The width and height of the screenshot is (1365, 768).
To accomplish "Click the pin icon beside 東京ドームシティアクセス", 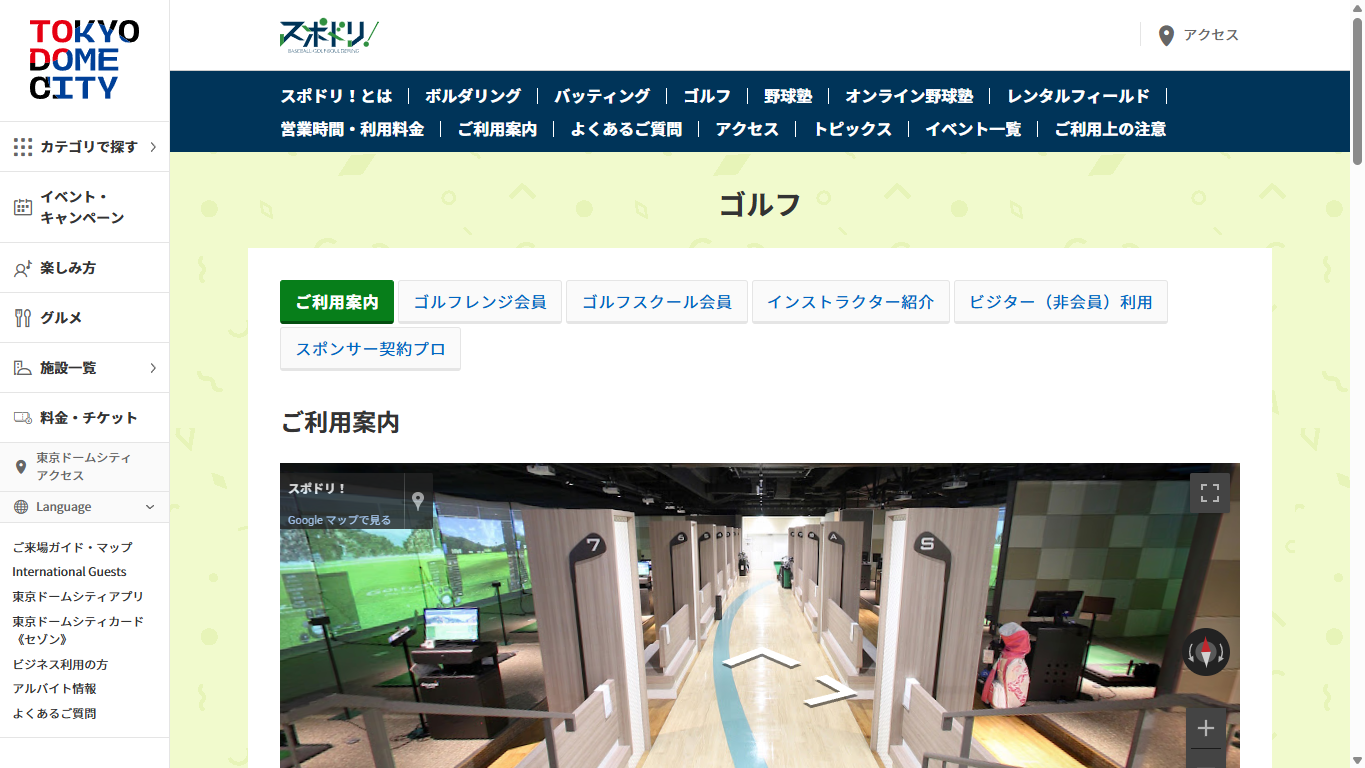I will (x=21, y=467).
